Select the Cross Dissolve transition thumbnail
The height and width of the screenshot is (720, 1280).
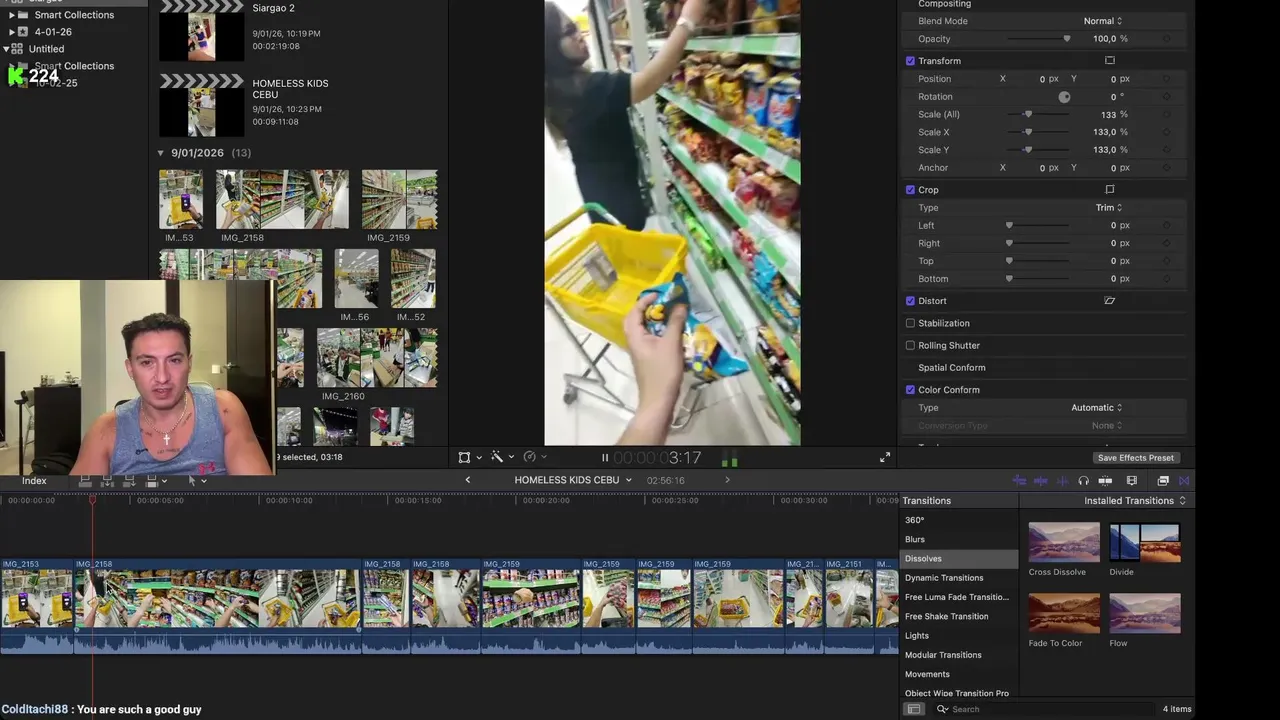[x=1064, y=542]
